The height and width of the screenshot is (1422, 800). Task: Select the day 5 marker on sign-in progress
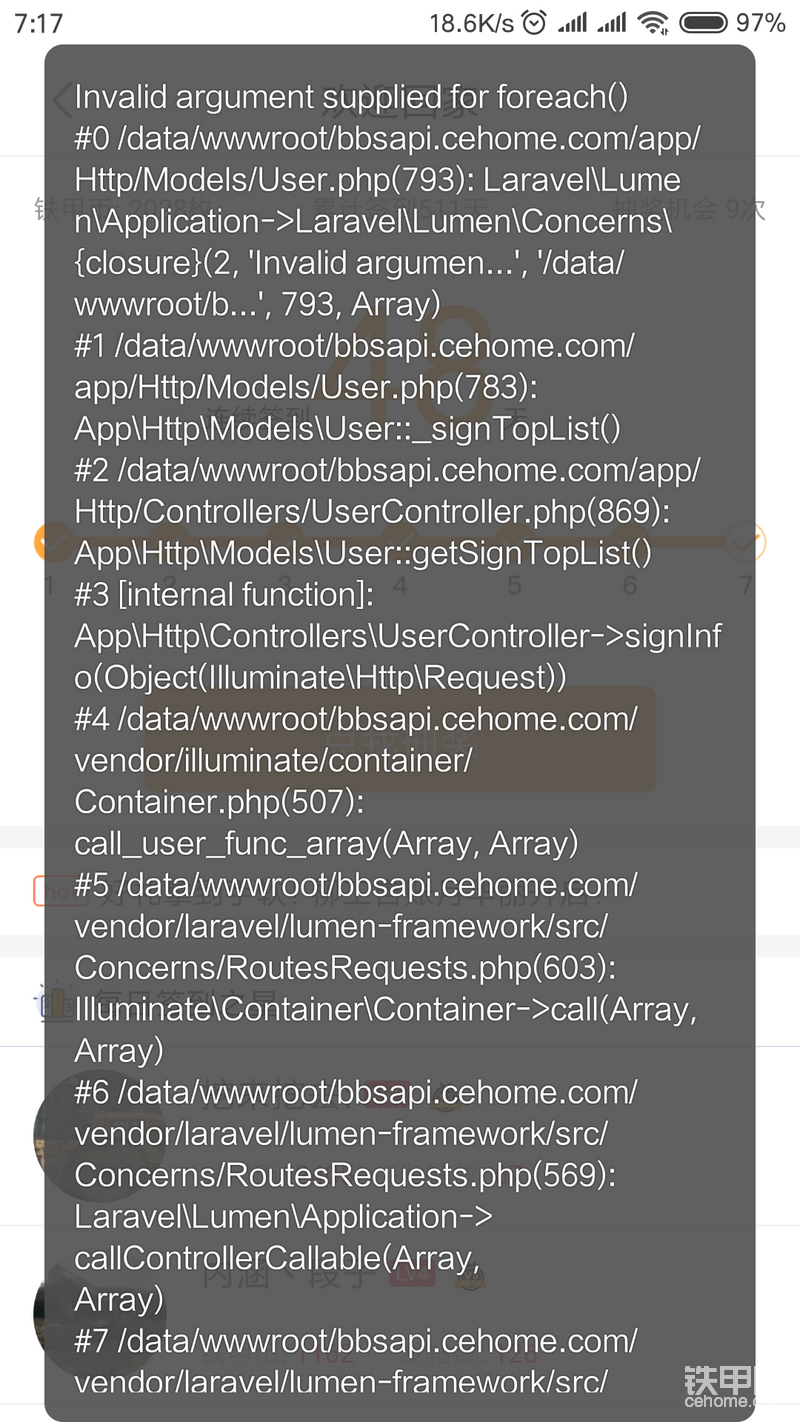pyautogui.click(x=514, y=584)
